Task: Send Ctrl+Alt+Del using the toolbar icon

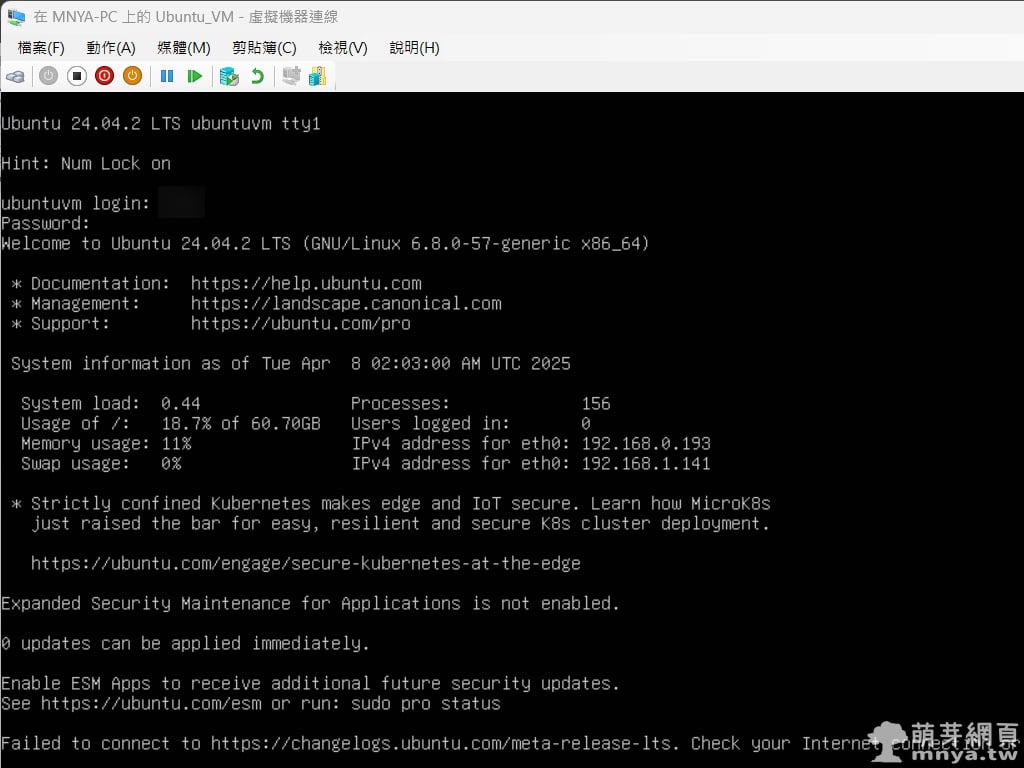Action: [15, 76]
